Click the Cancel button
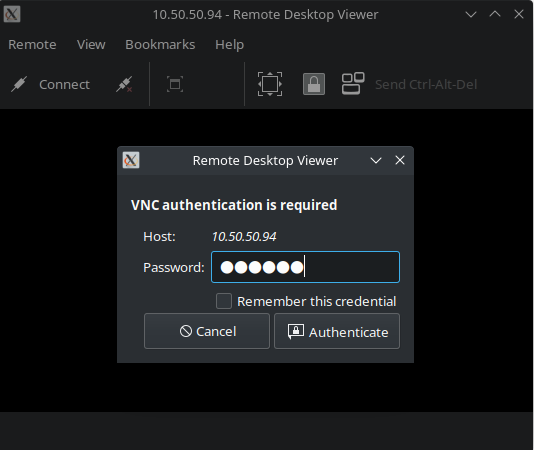 (207, 331)
